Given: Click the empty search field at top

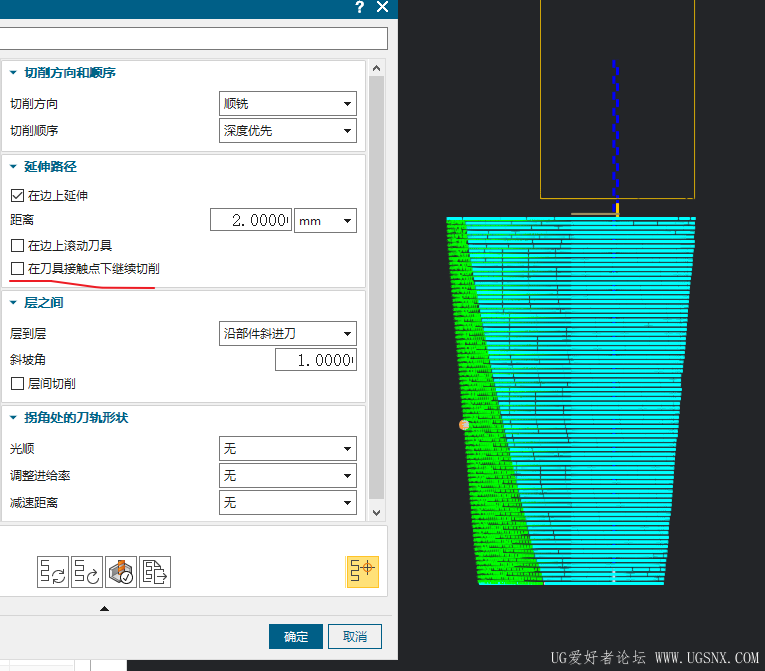Looking at the screenshot, I should 194,38.
